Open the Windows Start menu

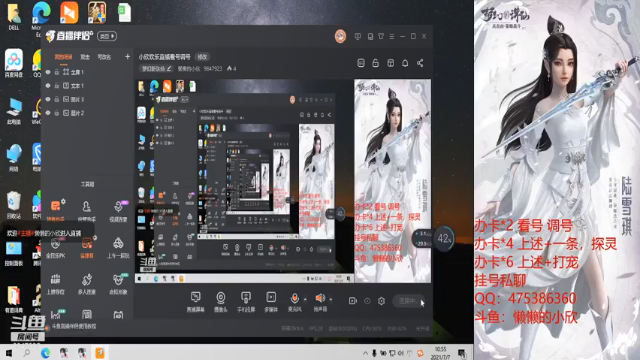9,352
